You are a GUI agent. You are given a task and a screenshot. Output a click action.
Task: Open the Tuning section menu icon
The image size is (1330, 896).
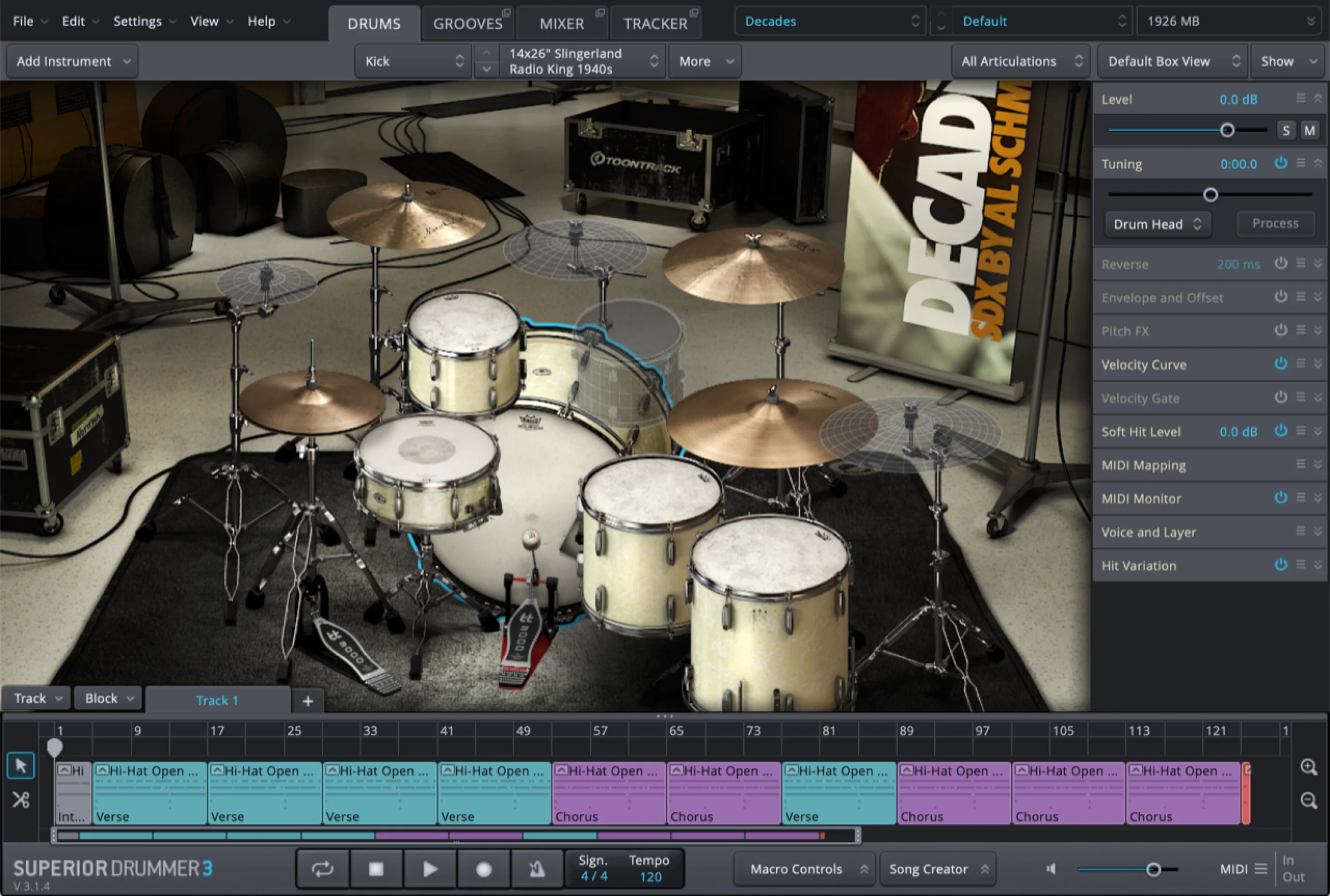(x=1300, y=163)
